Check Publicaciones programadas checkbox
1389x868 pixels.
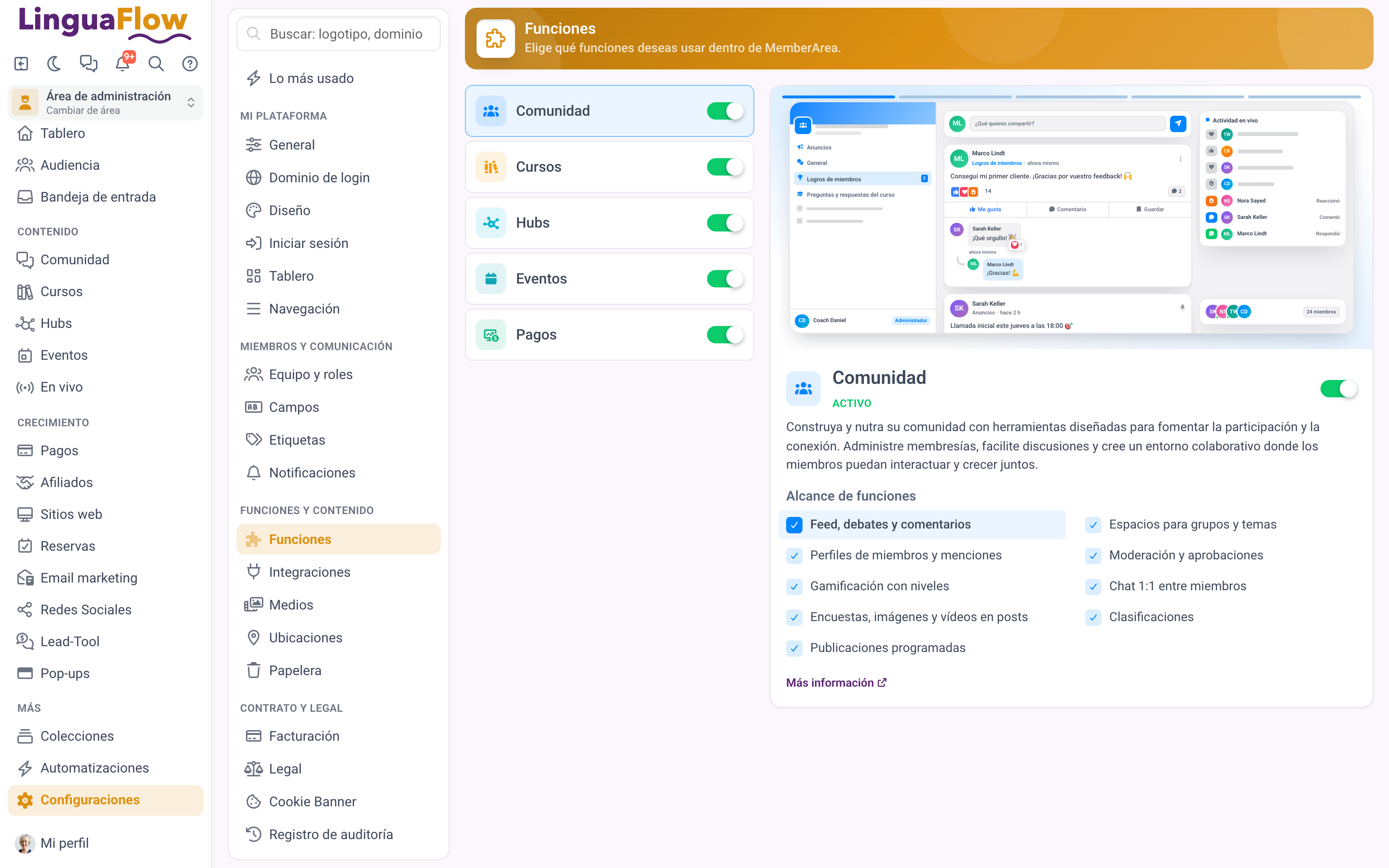pos(794,648)
